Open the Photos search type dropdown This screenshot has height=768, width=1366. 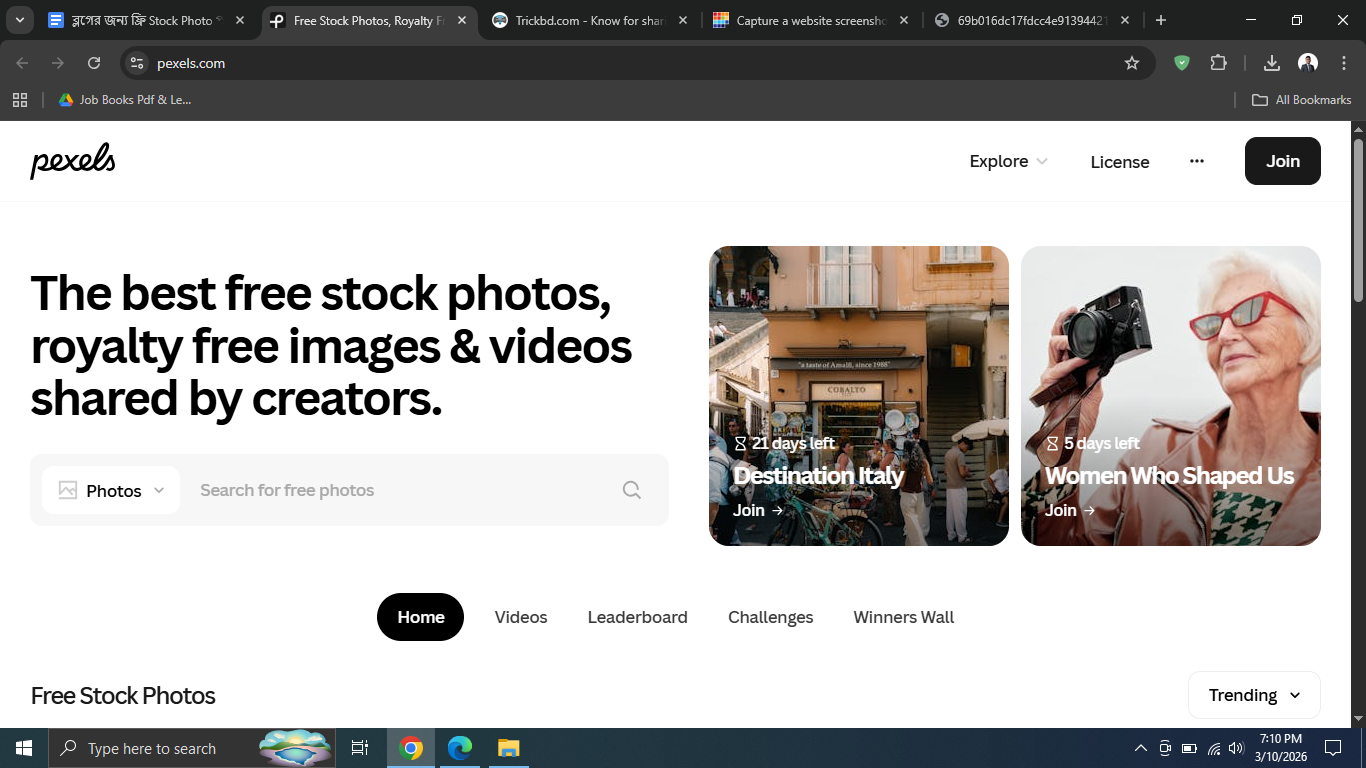click(111, 490)
